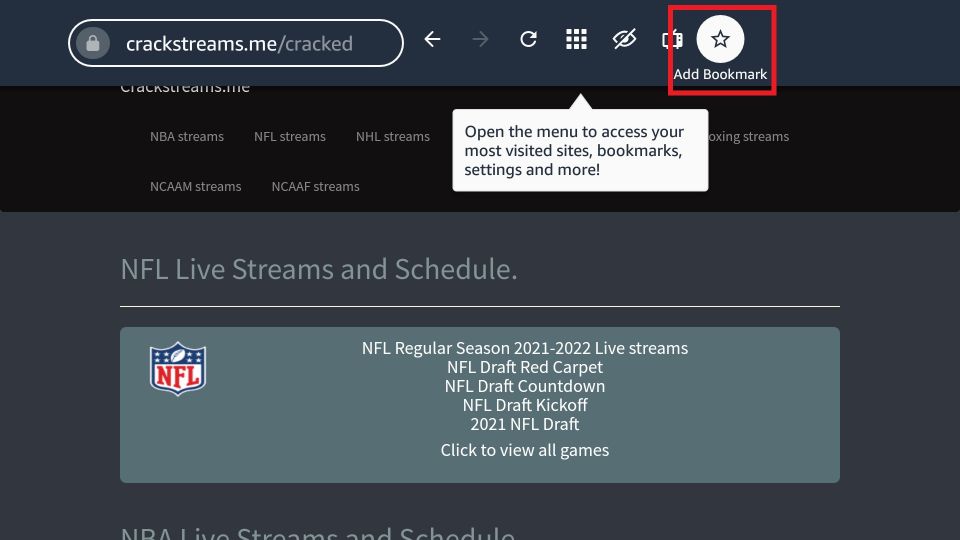This screenshot has width=960, height=540.
Task: Add a bookmark with the star button
Action: pyautogui.click(x=721, y=39)
